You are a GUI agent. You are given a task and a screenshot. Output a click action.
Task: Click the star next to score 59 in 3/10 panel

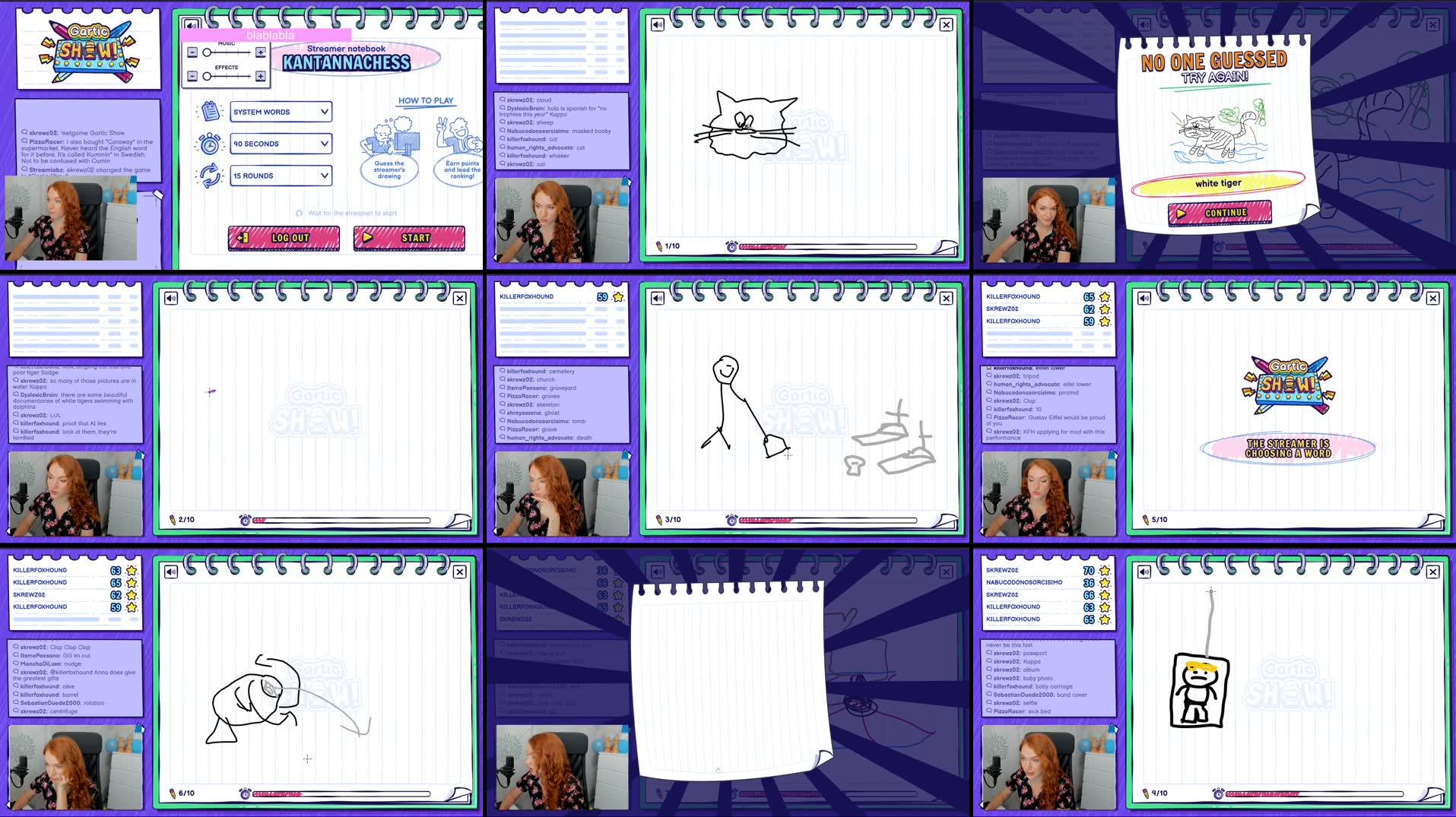(x=618, y=297)
